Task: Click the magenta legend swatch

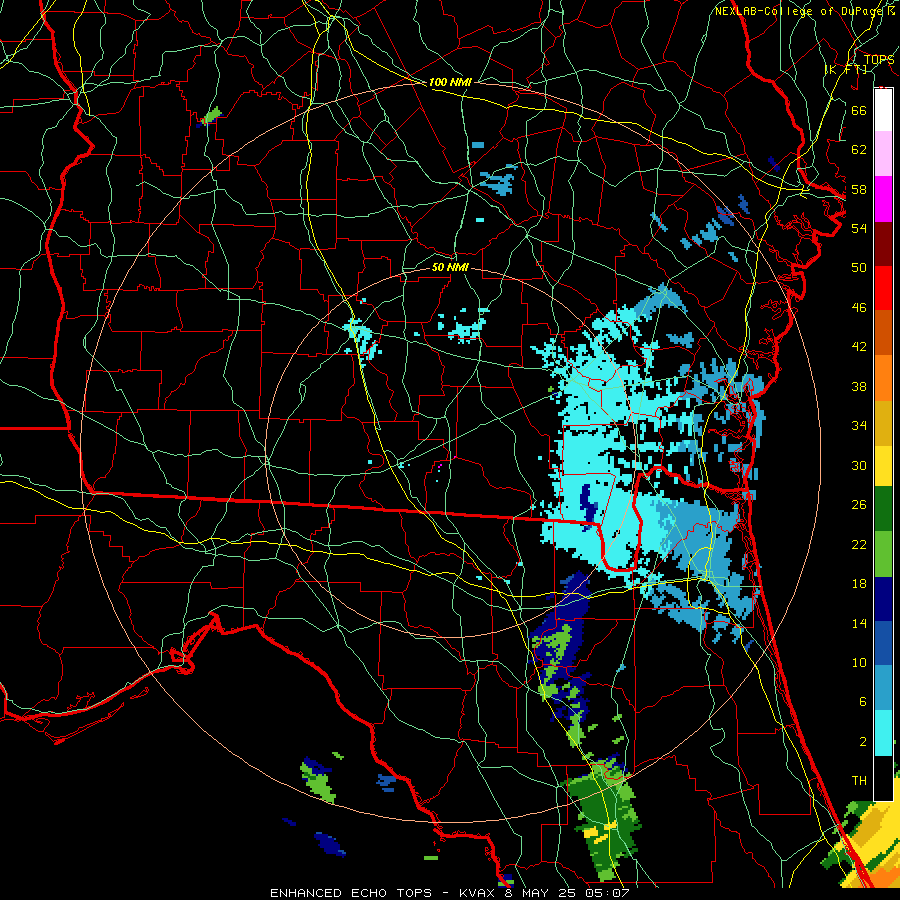Action: tap(883, 199)
